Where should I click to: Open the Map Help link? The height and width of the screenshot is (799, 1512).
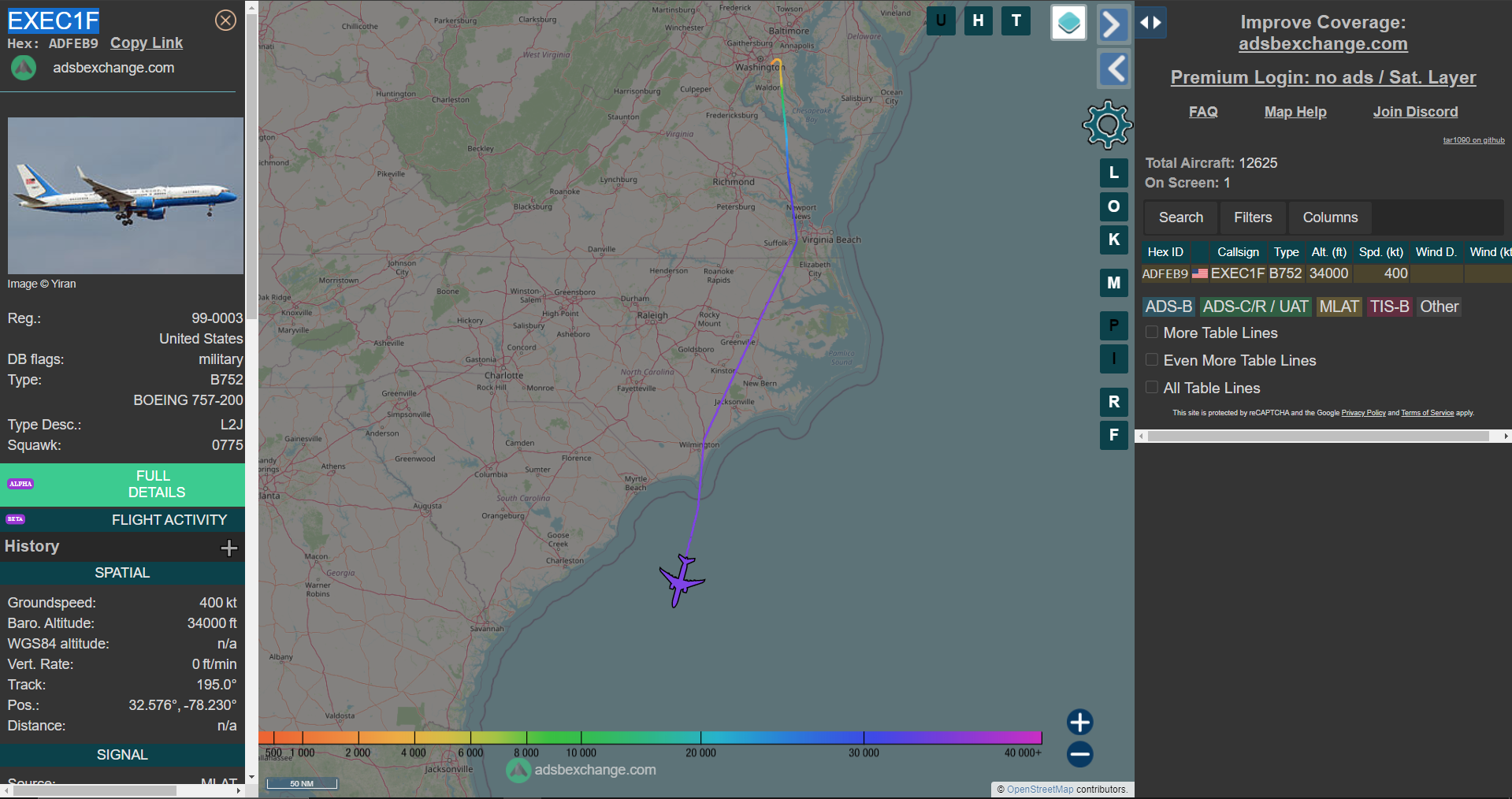click(x=1295, y=112)
